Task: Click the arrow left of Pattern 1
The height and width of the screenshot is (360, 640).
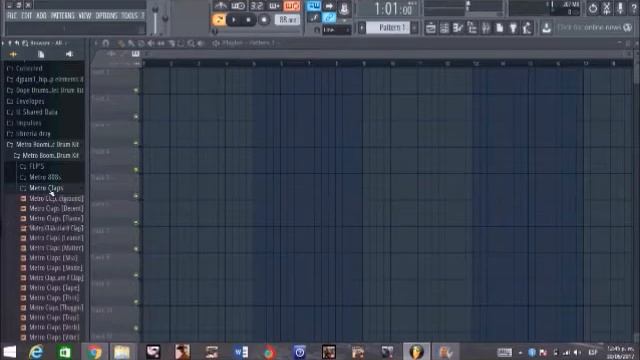Action: 362,28
